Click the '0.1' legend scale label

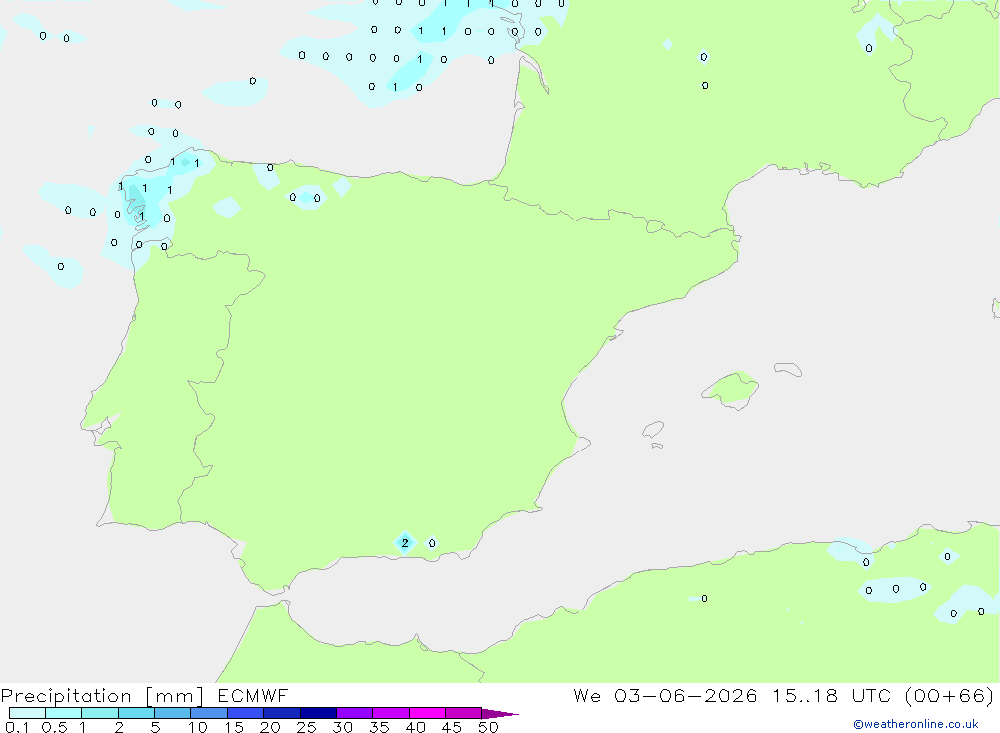click(x=17, y=727)
